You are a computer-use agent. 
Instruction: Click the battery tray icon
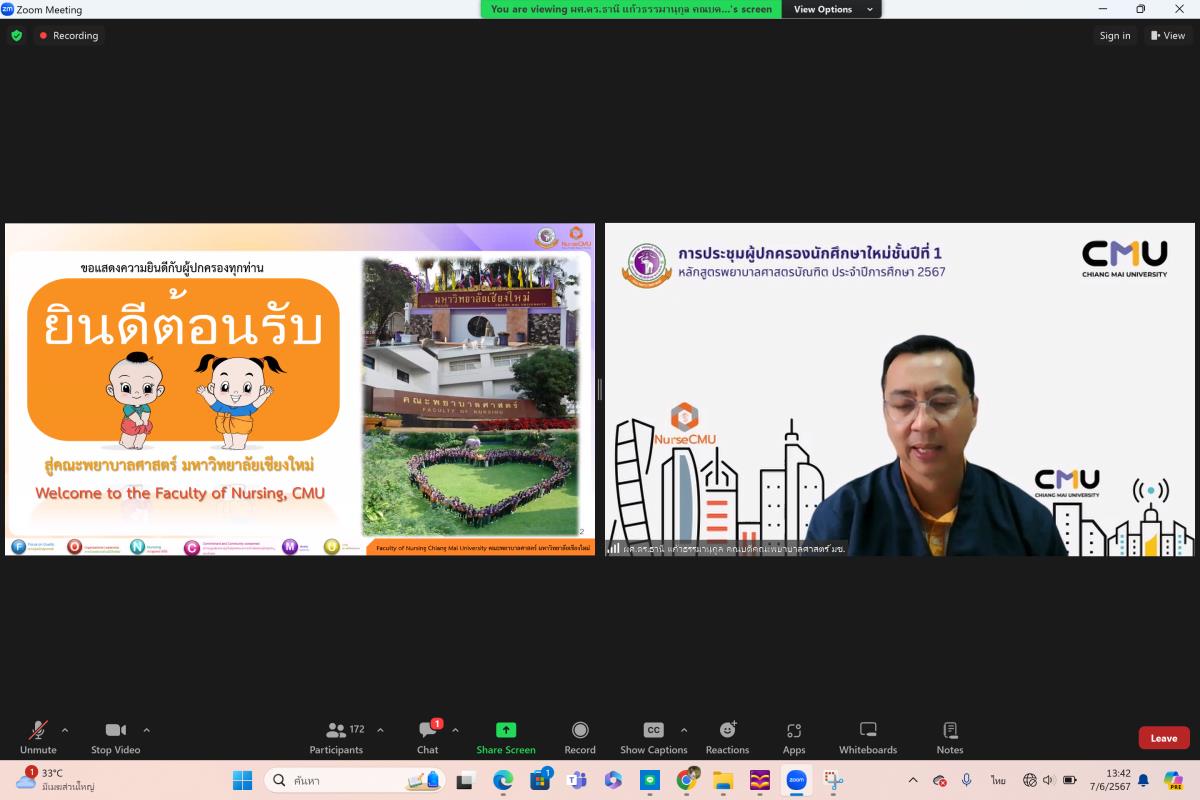pyautogui.click(x=1069, y=780)
